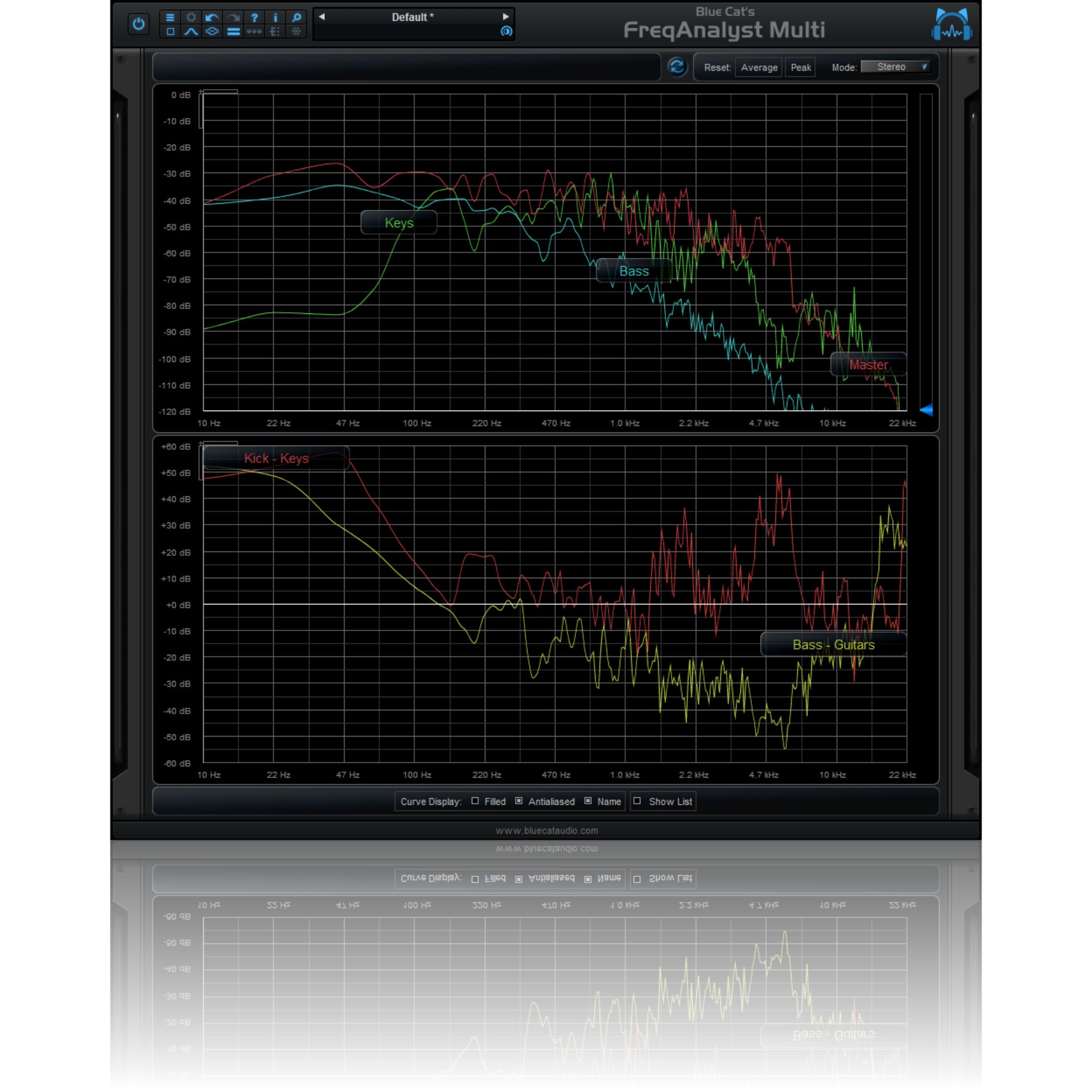Click the Blue Cat headphones logo
The image size is (1092, 1092).
[x=952, y=25]
